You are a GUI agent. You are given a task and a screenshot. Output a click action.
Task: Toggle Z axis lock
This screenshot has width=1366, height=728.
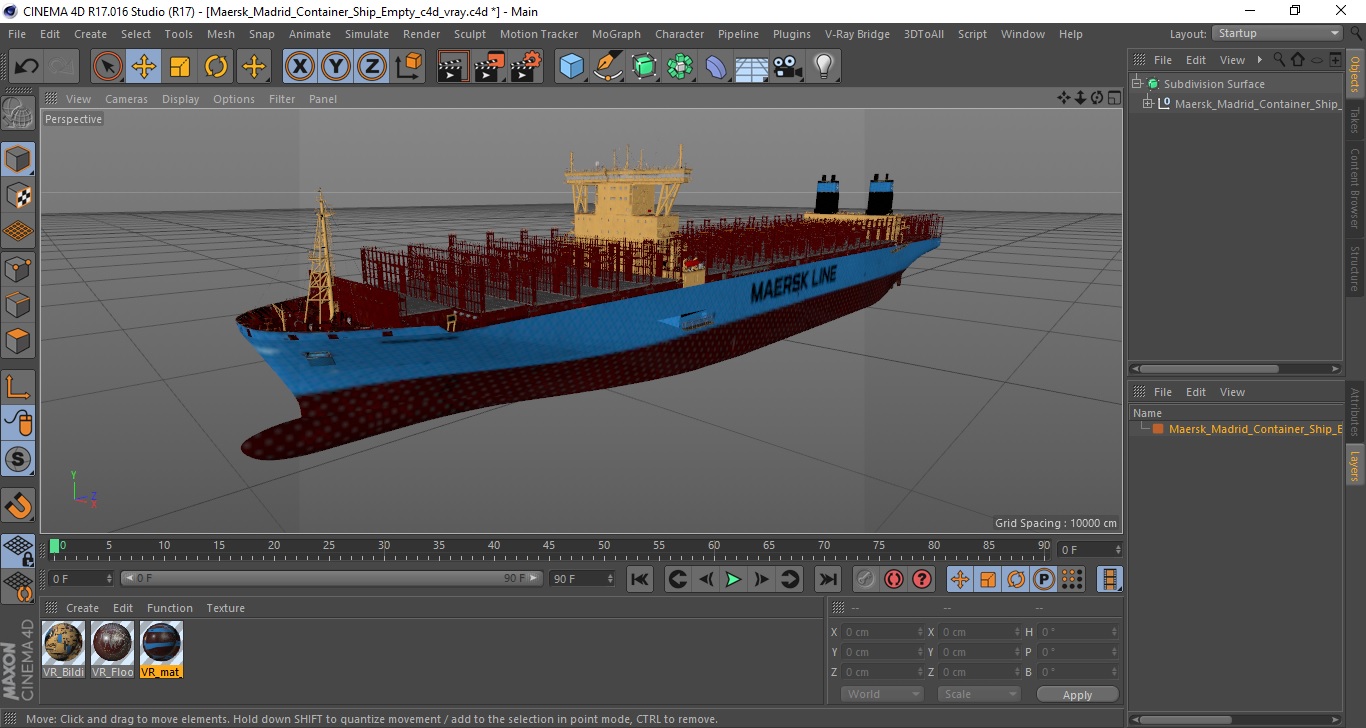tap(372, 67)
